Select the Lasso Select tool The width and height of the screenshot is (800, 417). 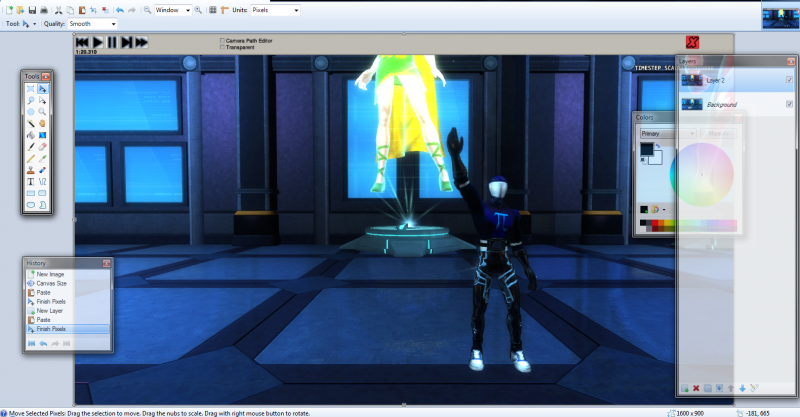click(31, 101)
